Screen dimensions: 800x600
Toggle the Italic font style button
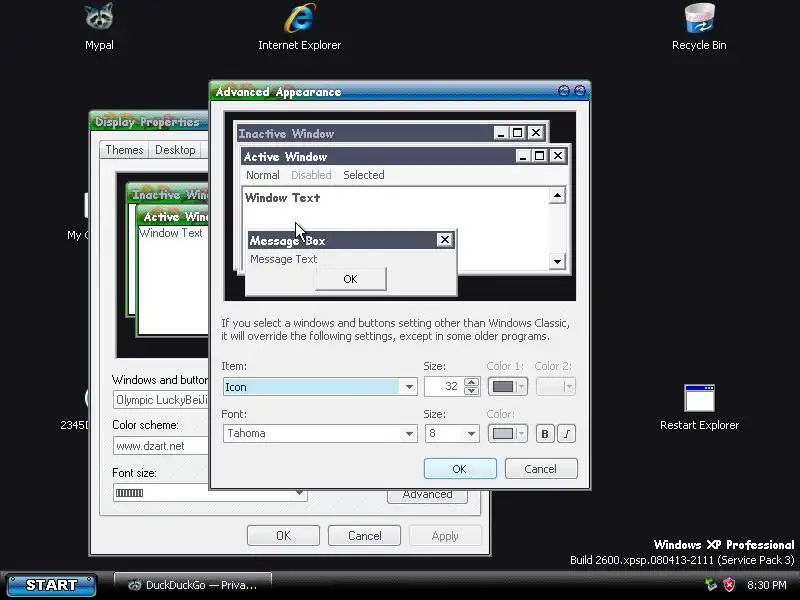coord(566,434)
